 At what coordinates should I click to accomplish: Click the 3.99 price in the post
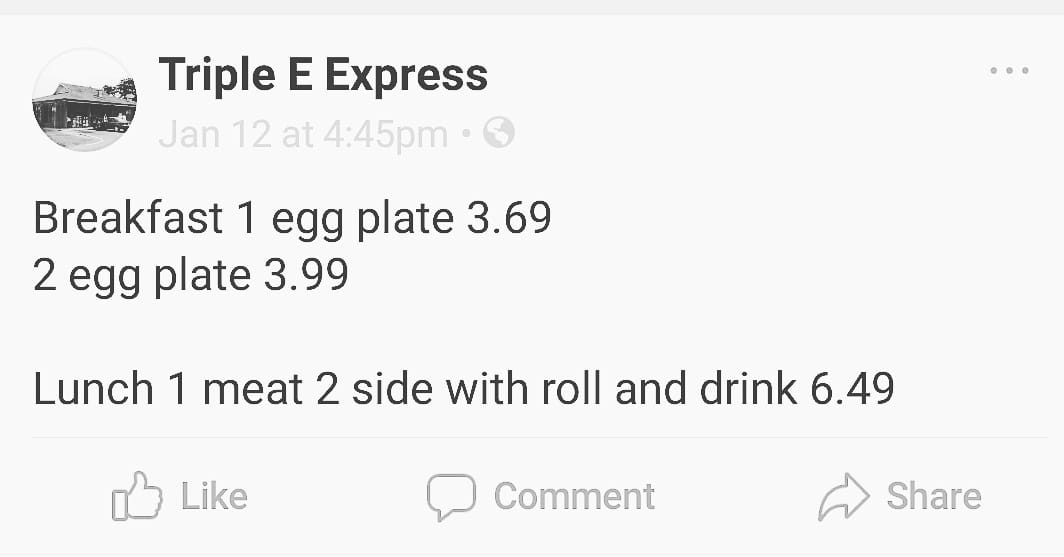click(306, 275)
